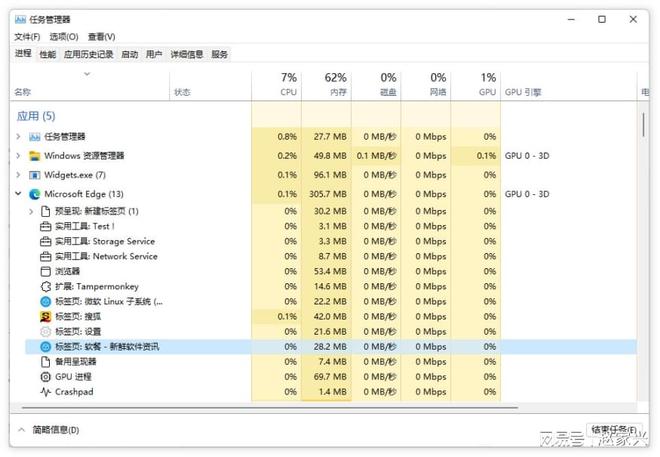Click the 0.1 MB/秒 disk value
The image size is (660, 457).
(377, 156)
